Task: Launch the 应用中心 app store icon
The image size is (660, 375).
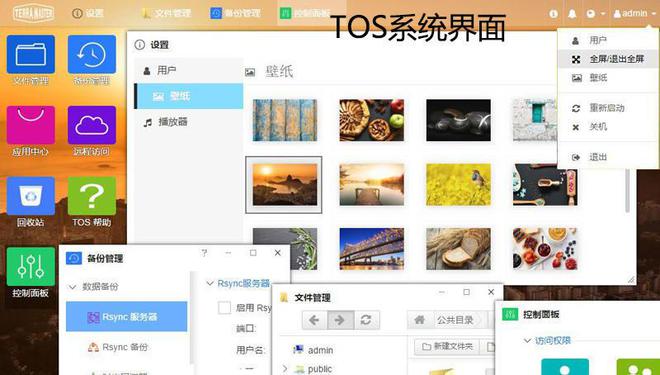Action: [31, 125]
